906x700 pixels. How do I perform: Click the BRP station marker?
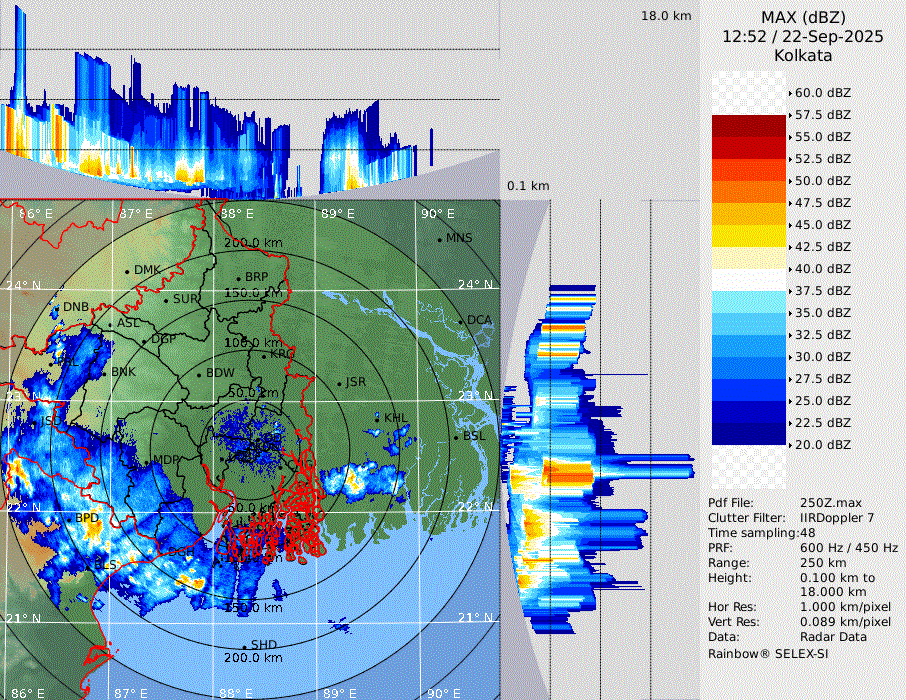click(238, 278)
